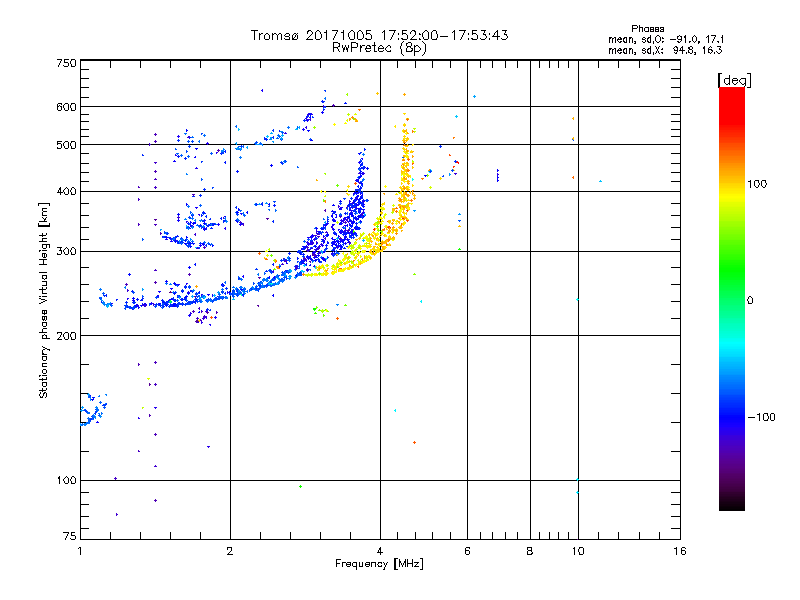This screenshot has width=800, height=600.
Task: Click the 'Frequency [MHz]' axis label
Action: click(x=379, y=564)
